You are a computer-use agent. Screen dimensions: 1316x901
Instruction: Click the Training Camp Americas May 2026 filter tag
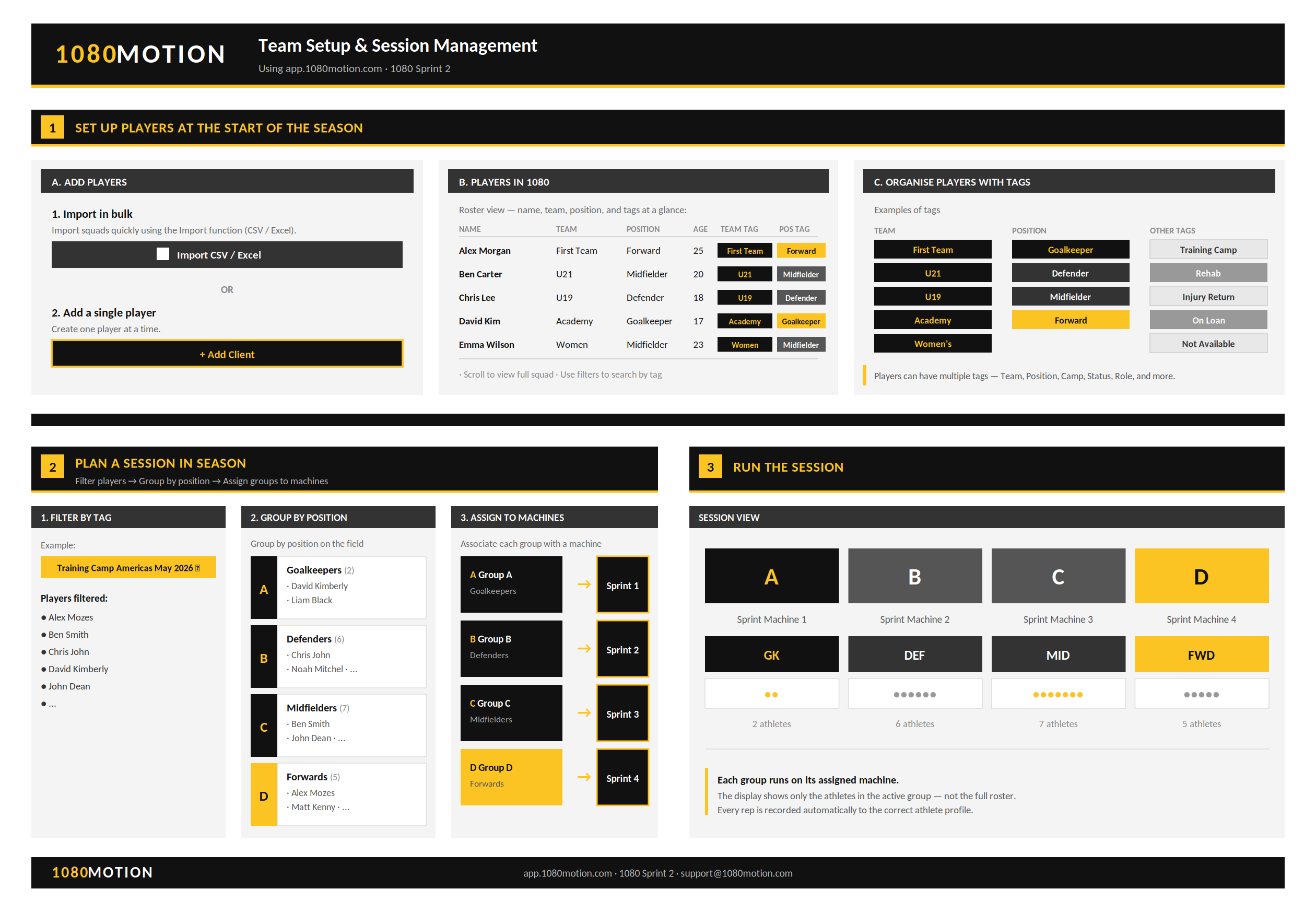coord(128,567)
